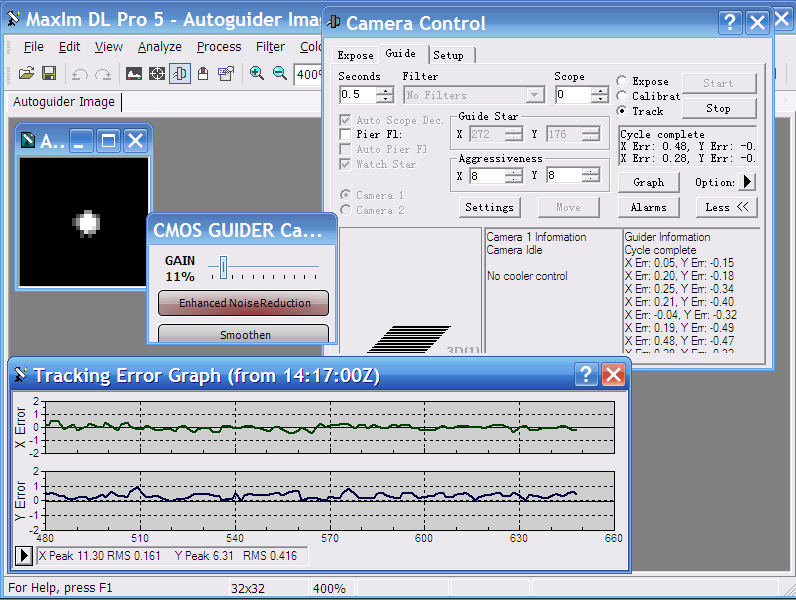
Task: Redo the action via toolbar arrow
Action: (x=103, y=74)
